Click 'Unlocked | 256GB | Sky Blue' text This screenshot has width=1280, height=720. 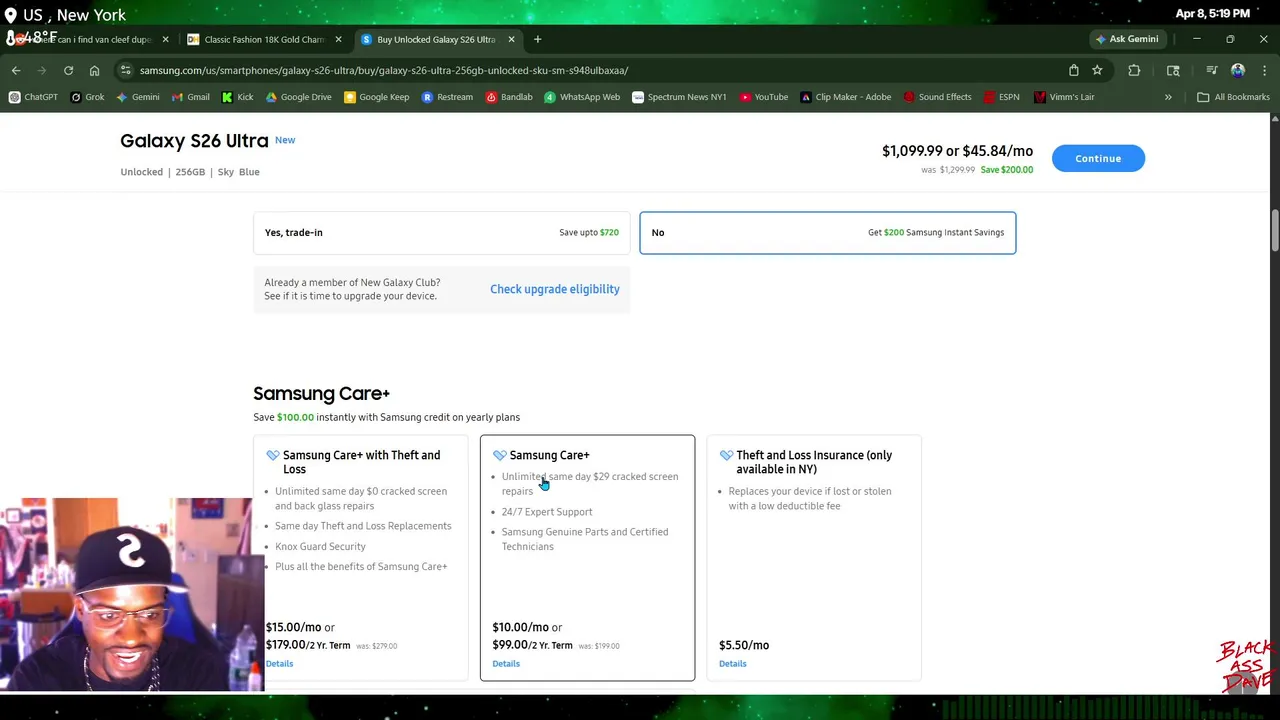190,172
